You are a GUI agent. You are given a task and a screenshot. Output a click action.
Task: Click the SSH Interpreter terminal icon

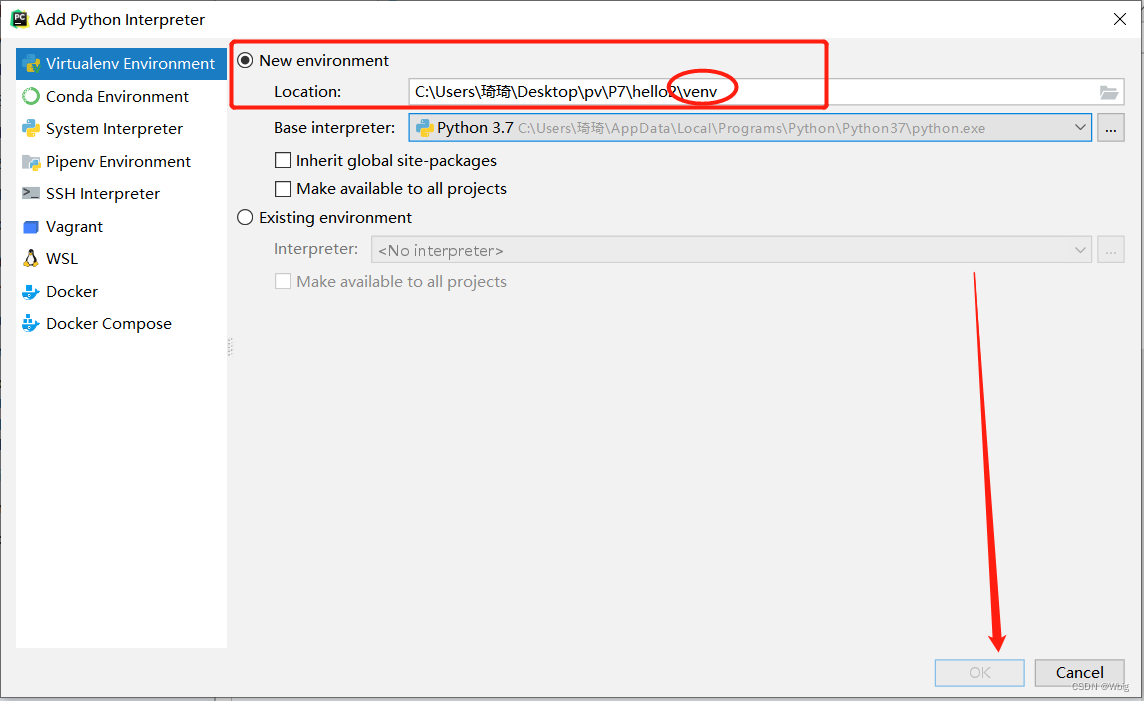point(31,194)
